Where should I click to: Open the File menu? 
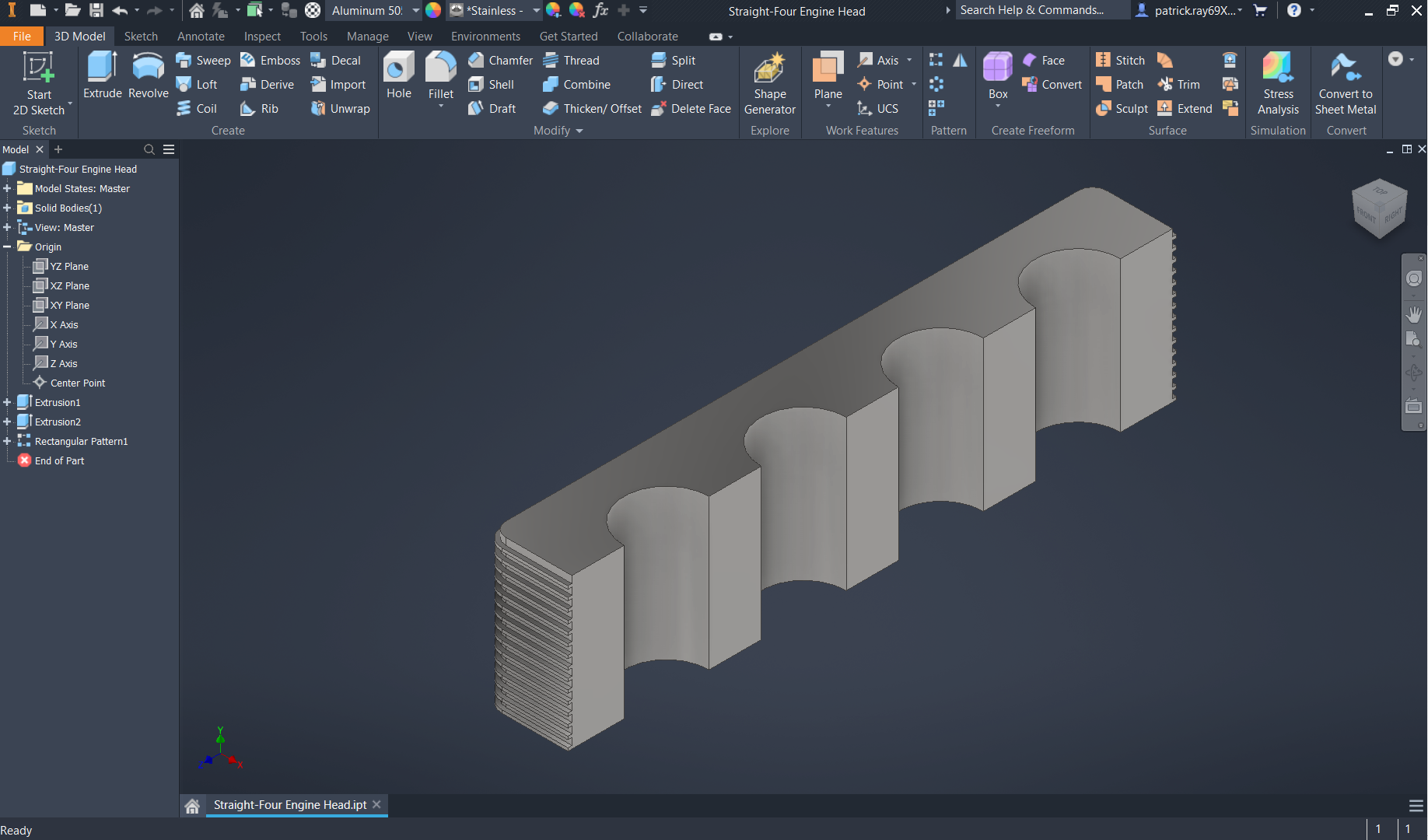click(22, 37)
